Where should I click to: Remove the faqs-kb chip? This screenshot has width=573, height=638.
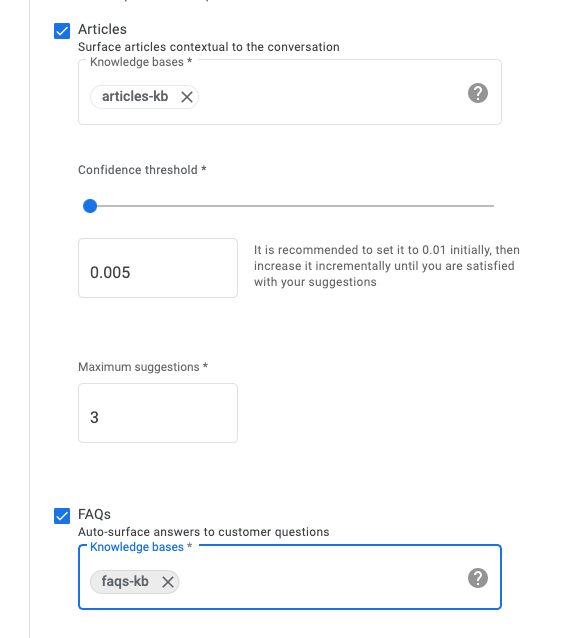(168, 582)
